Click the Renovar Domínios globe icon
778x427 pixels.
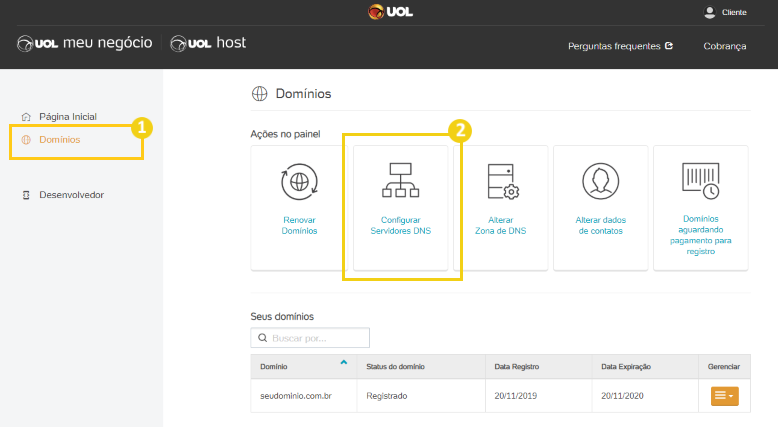[299, 182]
